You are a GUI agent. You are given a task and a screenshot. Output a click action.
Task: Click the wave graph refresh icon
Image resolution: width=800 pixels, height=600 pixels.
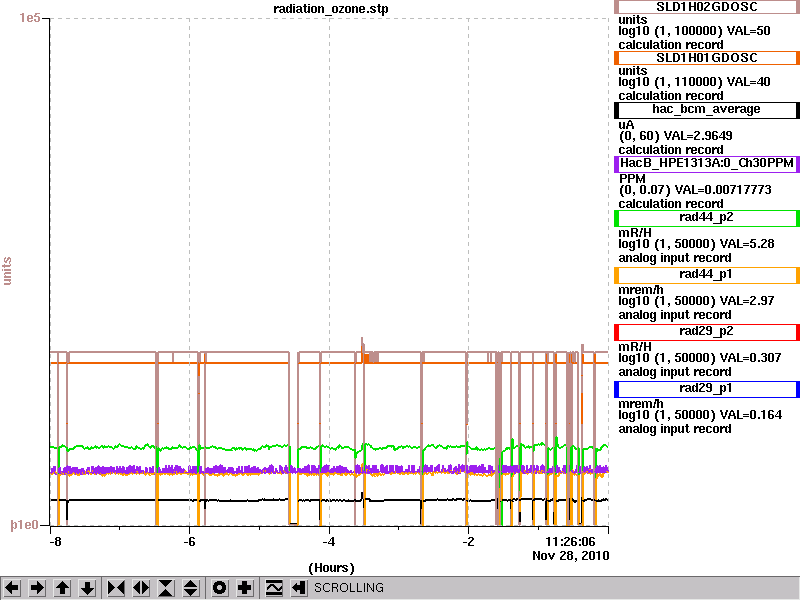[274, 588]
